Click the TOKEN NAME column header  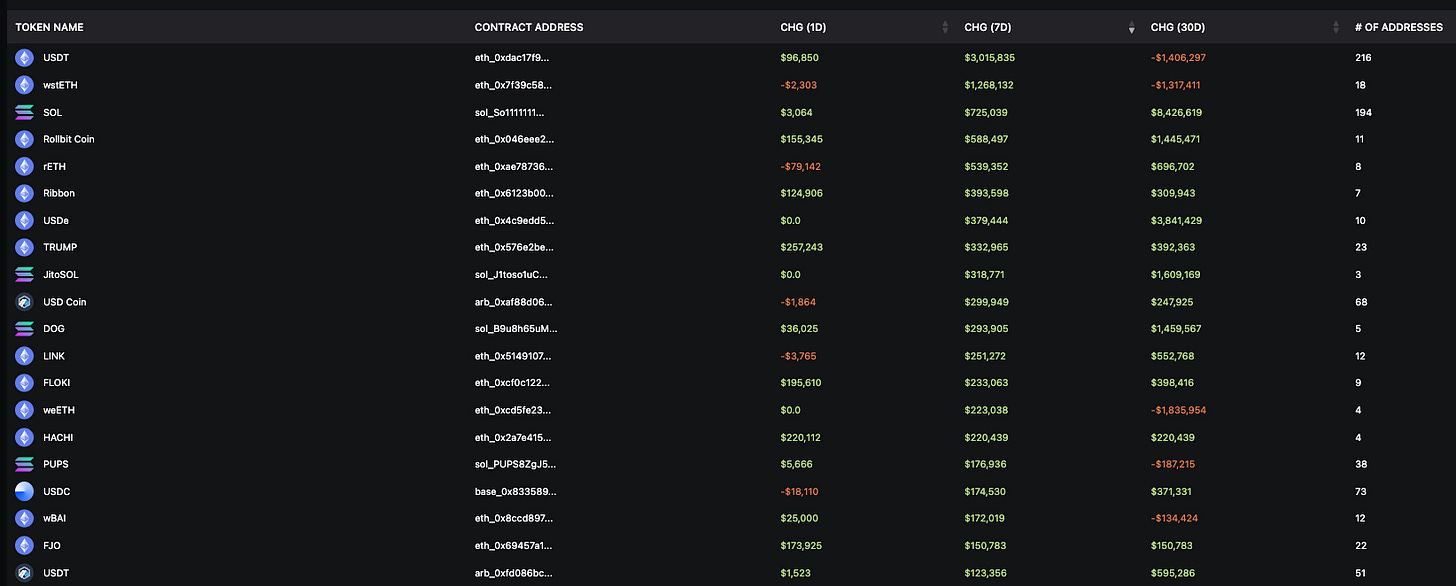click(49, 27)
